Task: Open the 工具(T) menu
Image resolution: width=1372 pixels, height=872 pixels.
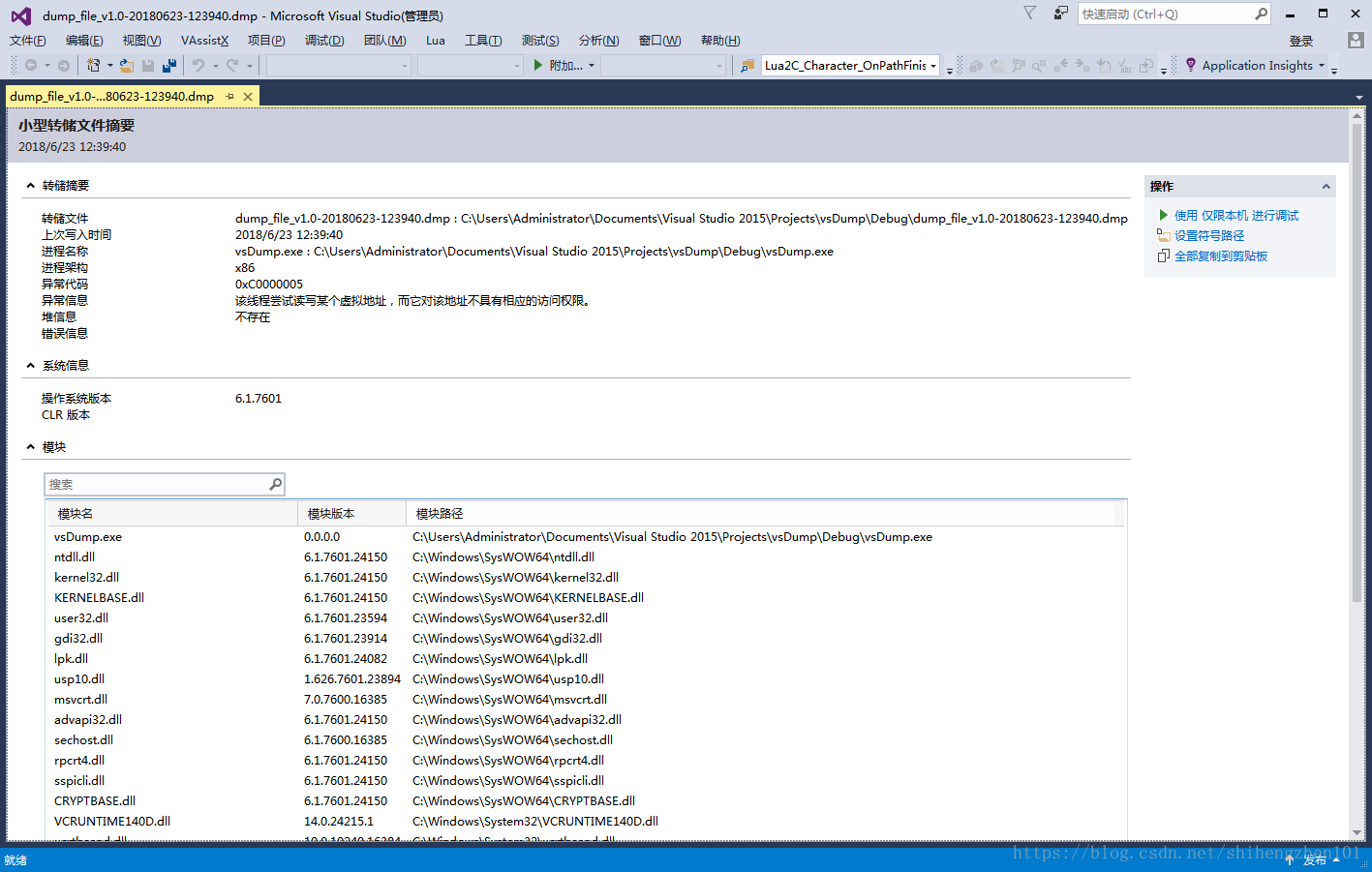Action: coord(483,41)
